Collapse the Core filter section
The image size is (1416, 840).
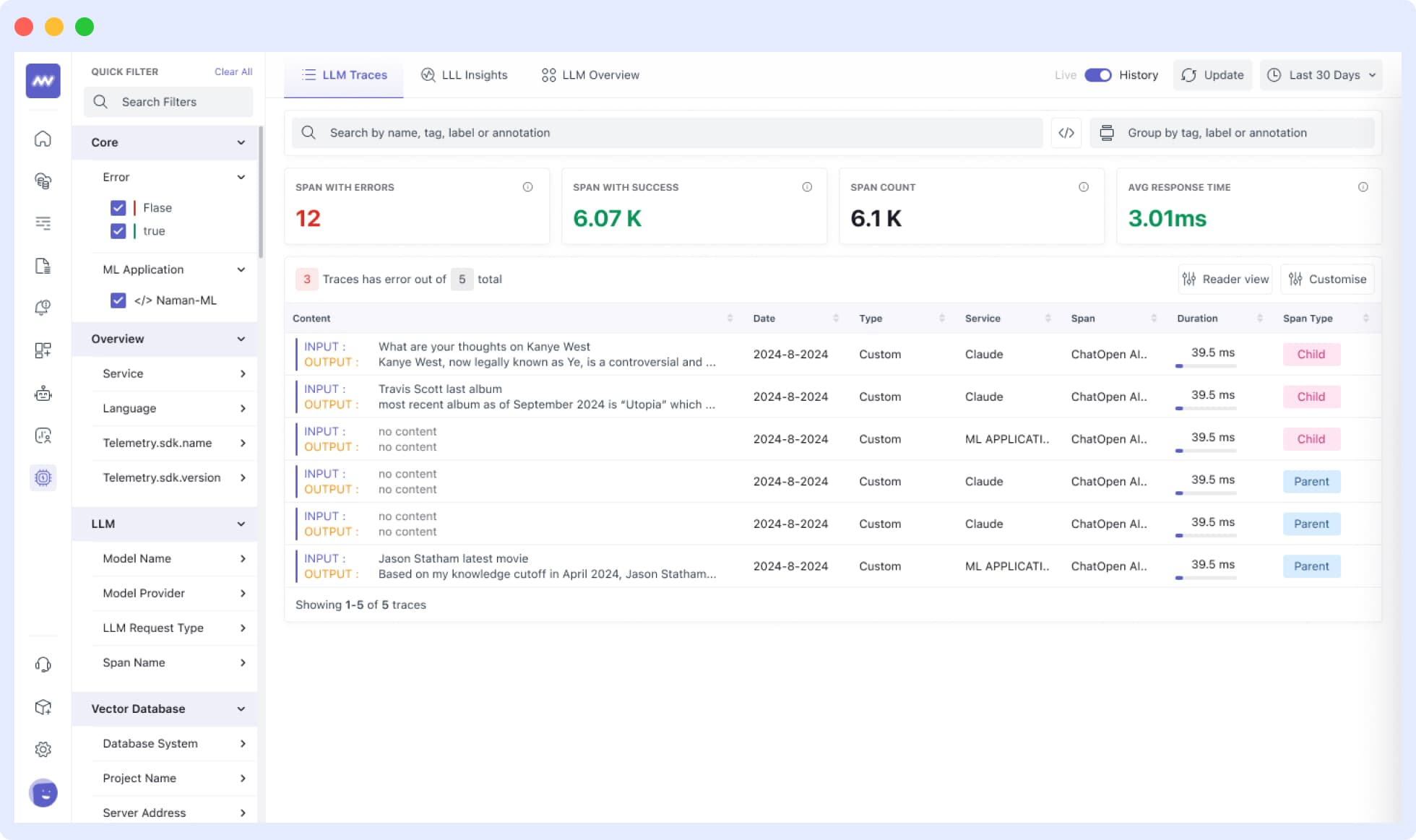pyautogui.click(x=241, y=142)
